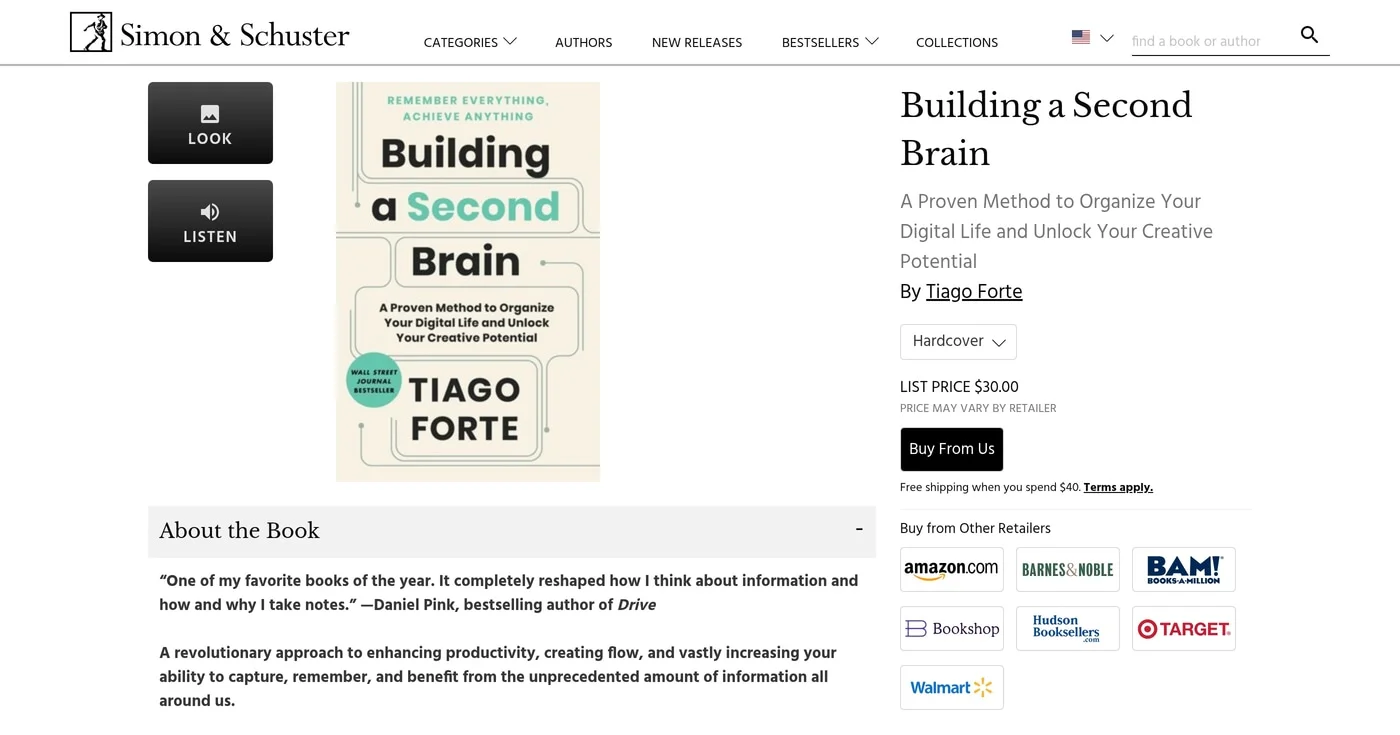Open the Bestsellers dropdown menu
Viewport: 1400px width, 735px height.
click(x=830, y=42)
